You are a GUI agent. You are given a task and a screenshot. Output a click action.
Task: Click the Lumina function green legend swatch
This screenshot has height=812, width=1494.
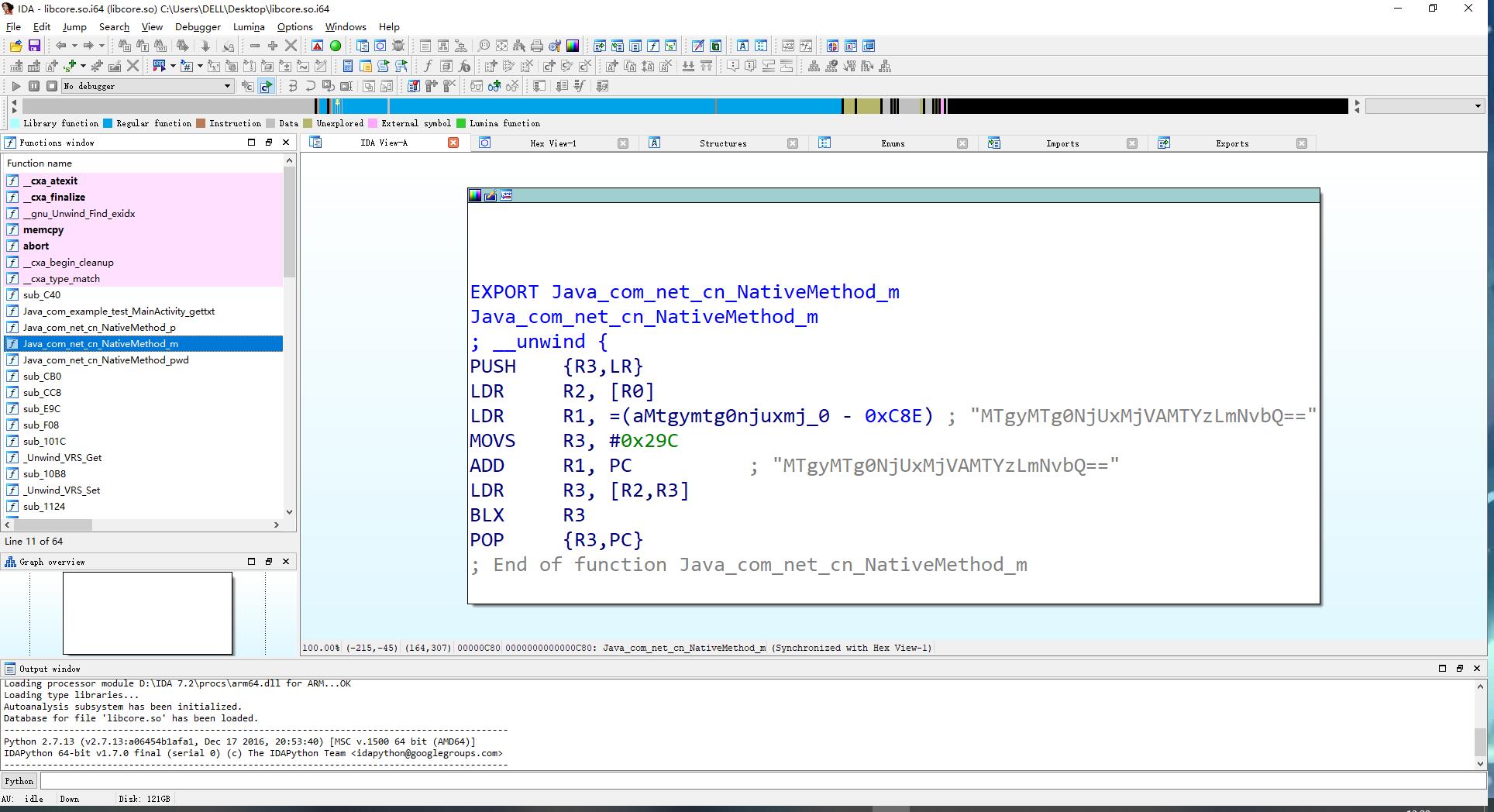[x=461, y=123]
